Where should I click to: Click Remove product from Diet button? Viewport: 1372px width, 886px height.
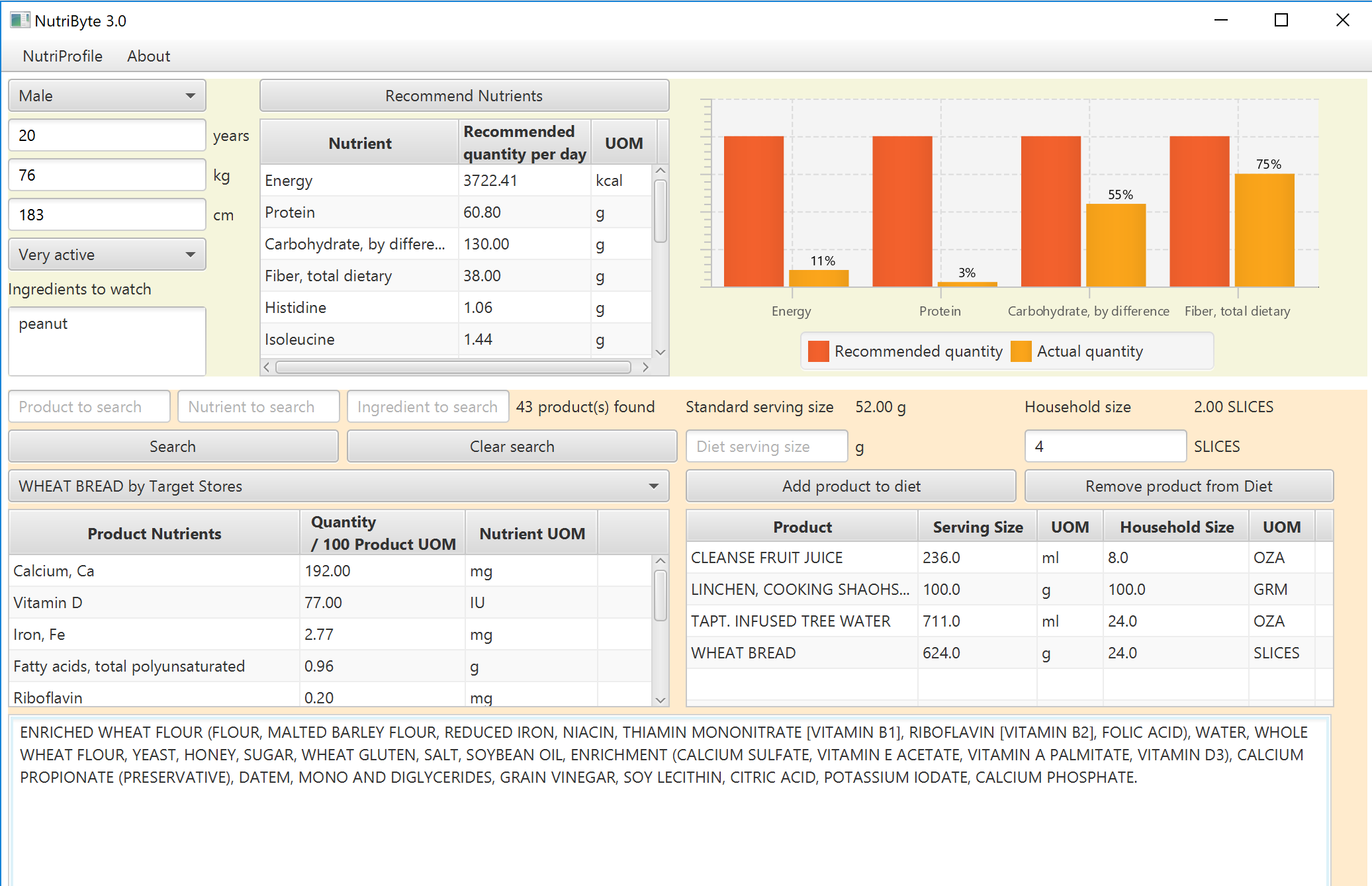(x=1179, y=486)
